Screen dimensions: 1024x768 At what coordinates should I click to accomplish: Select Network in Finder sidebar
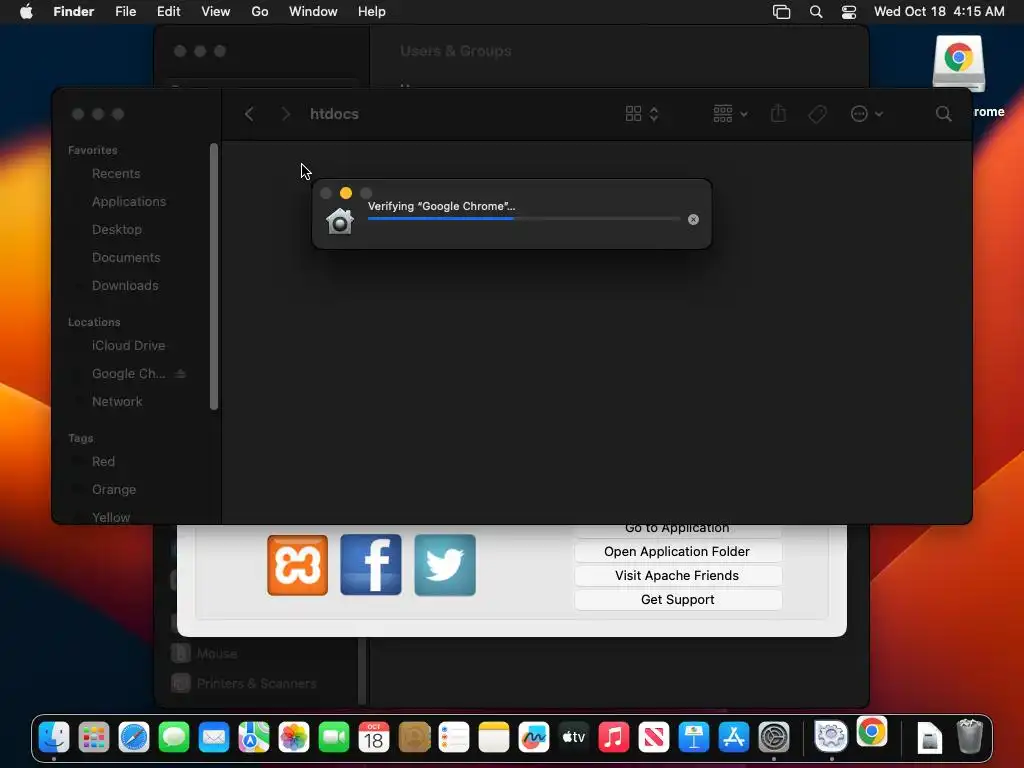(117, 402)
